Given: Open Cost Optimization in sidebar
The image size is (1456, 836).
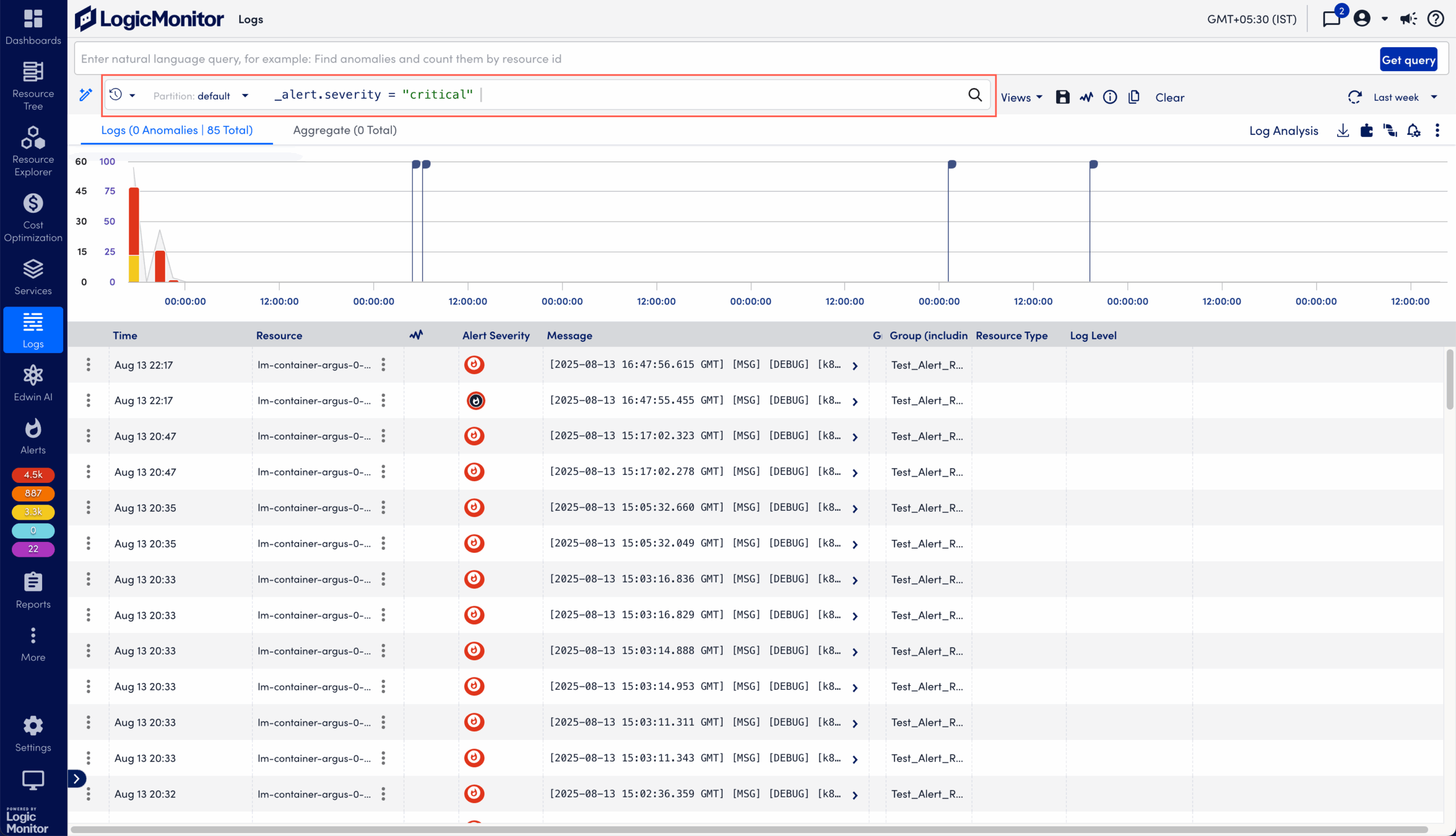Looking at the screenshot, I should (x=33, y=218).
